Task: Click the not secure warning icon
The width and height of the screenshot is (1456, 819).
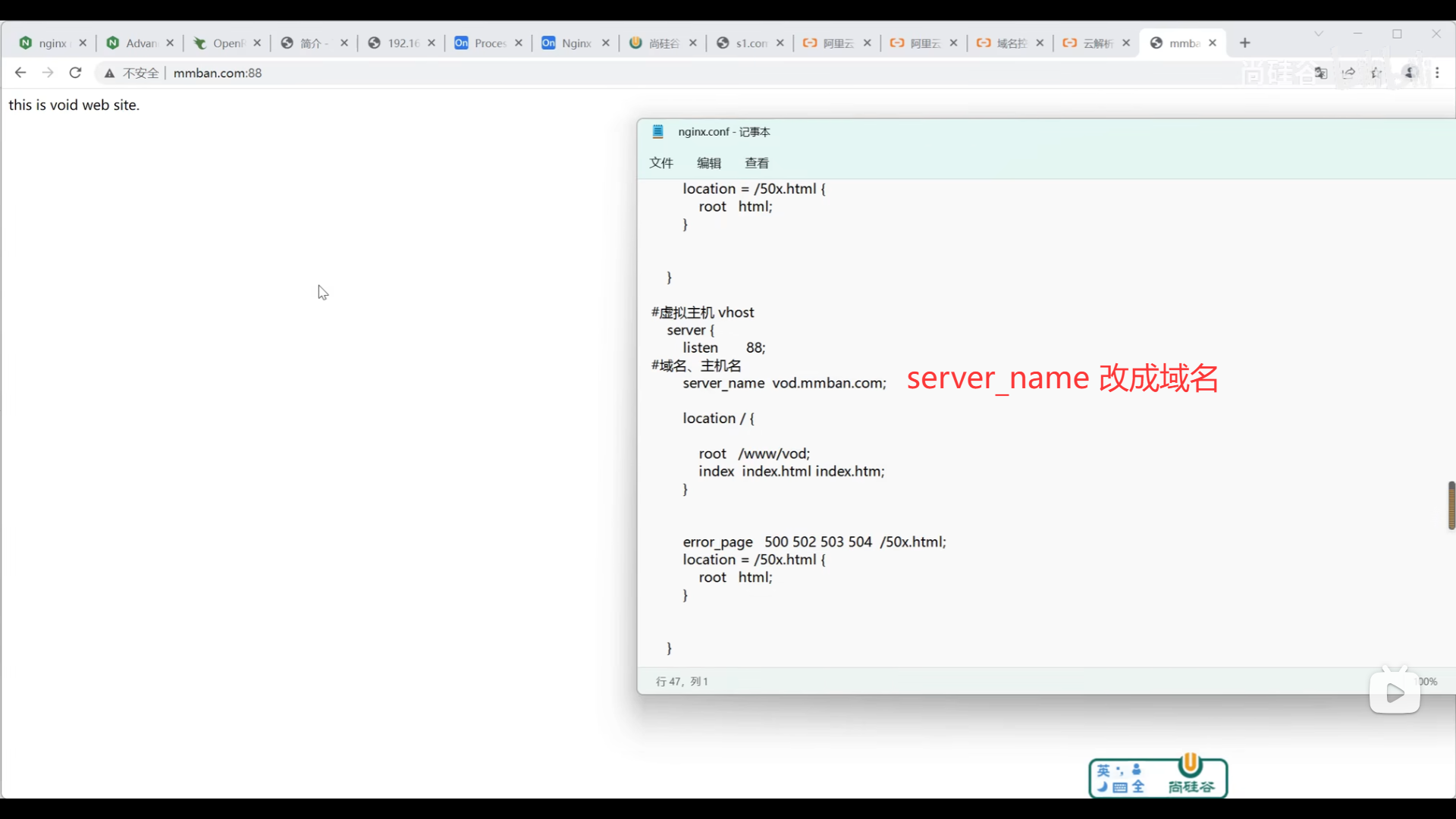Action: tap(110, 73)
